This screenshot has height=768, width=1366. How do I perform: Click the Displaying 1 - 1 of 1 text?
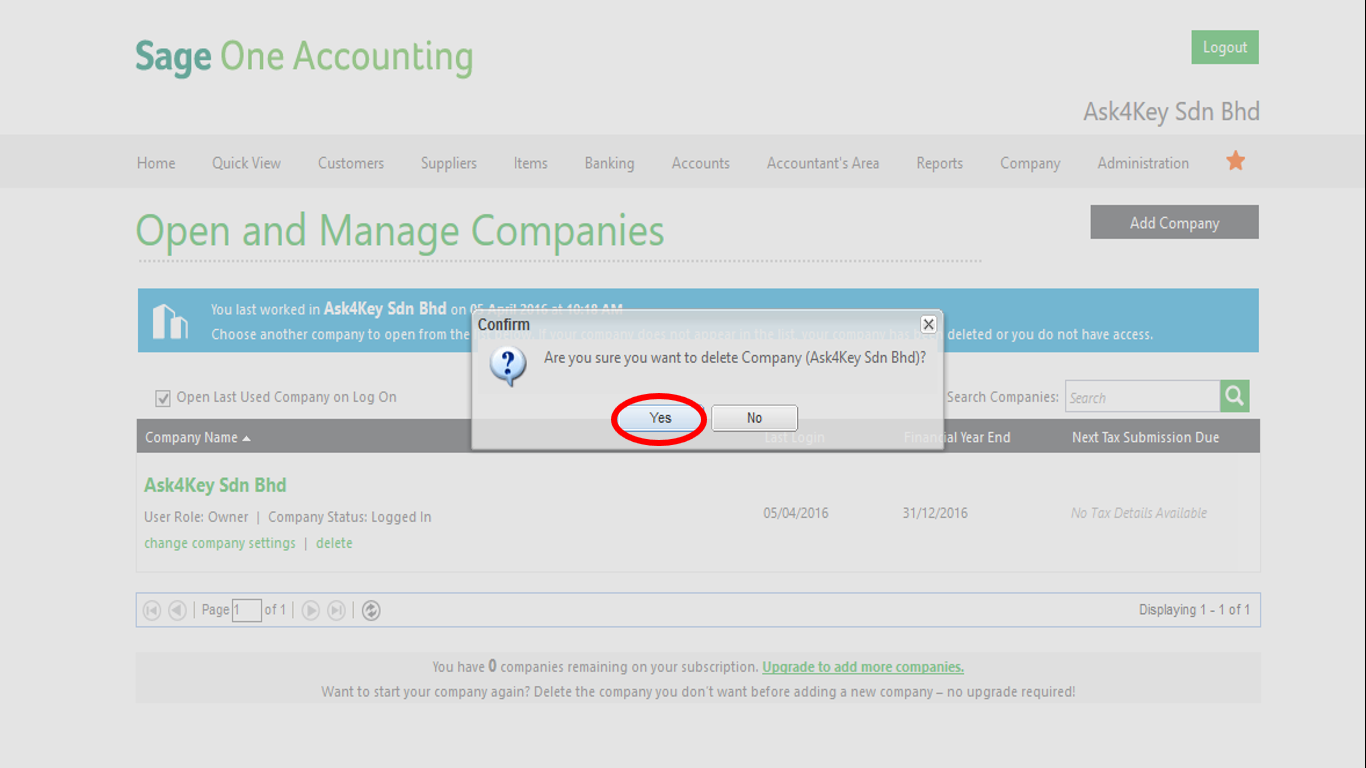1195,610
